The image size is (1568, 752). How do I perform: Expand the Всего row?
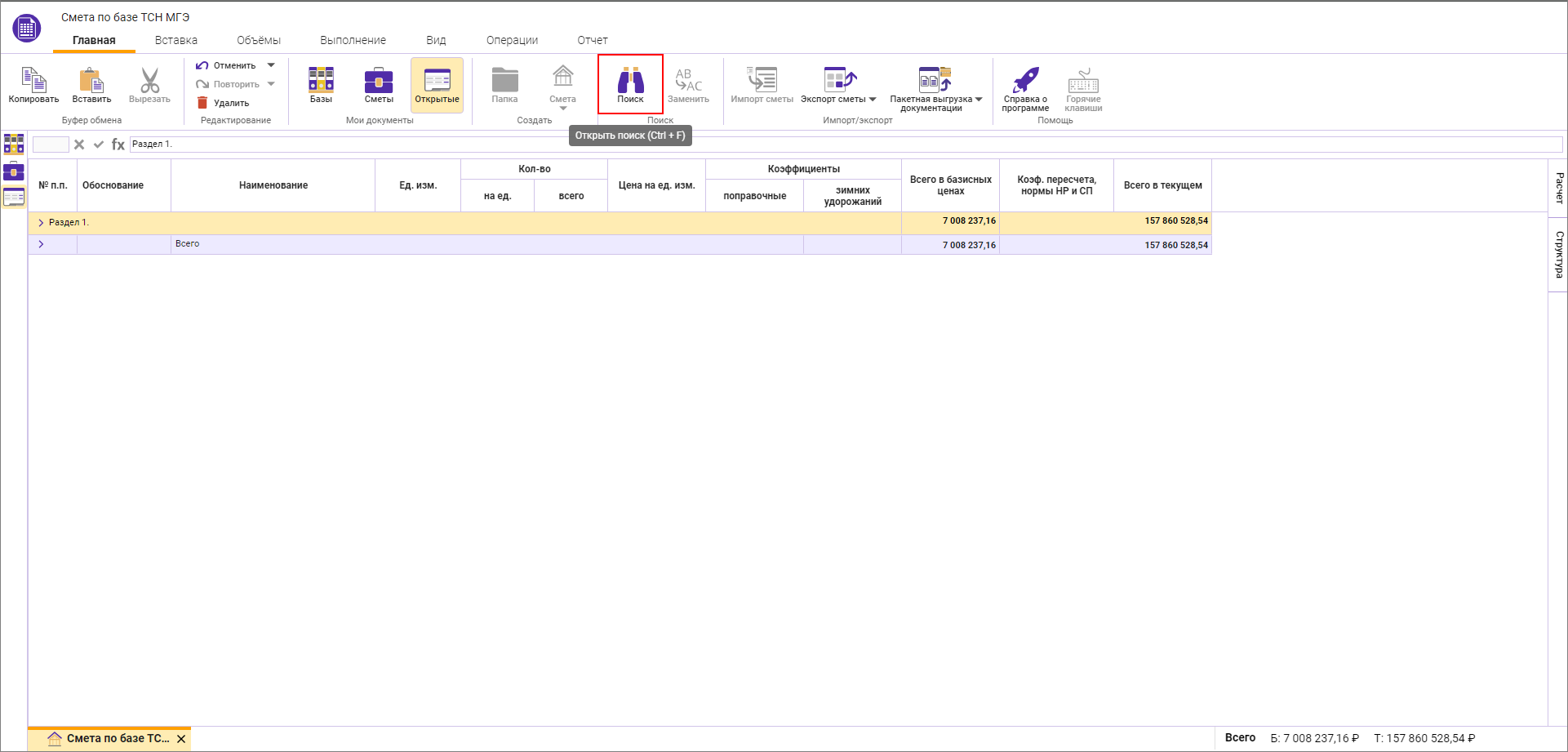click(x=41, y=244)
